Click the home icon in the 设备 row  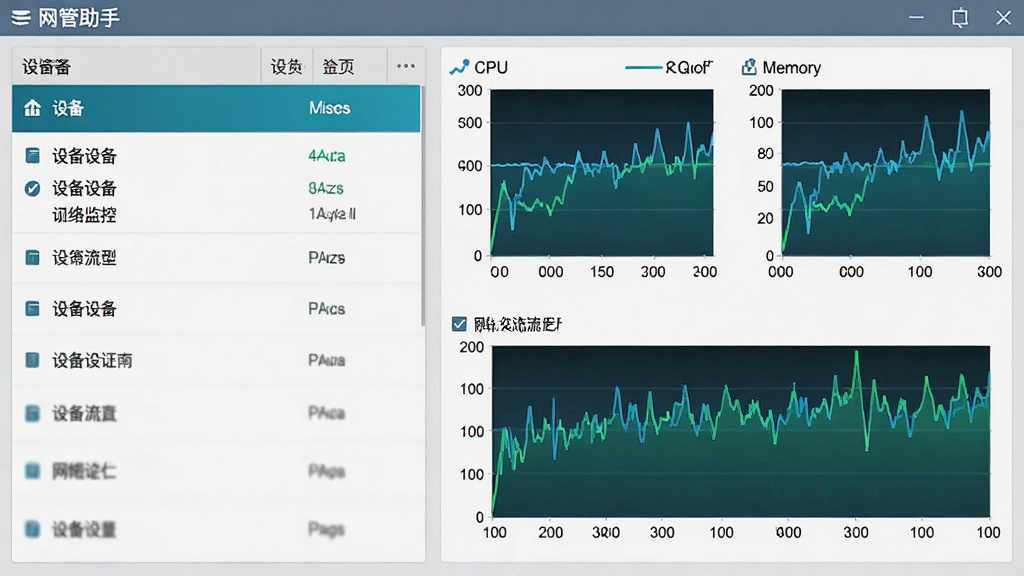point(32,108)
